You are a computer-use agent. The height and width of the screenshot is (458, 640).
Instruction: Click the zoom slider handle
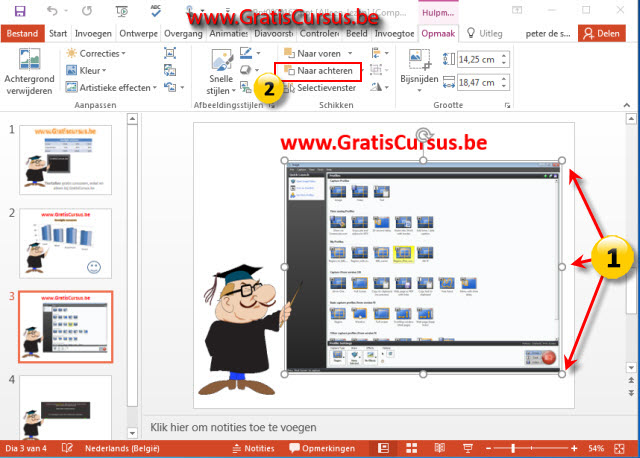pos(513,449)
